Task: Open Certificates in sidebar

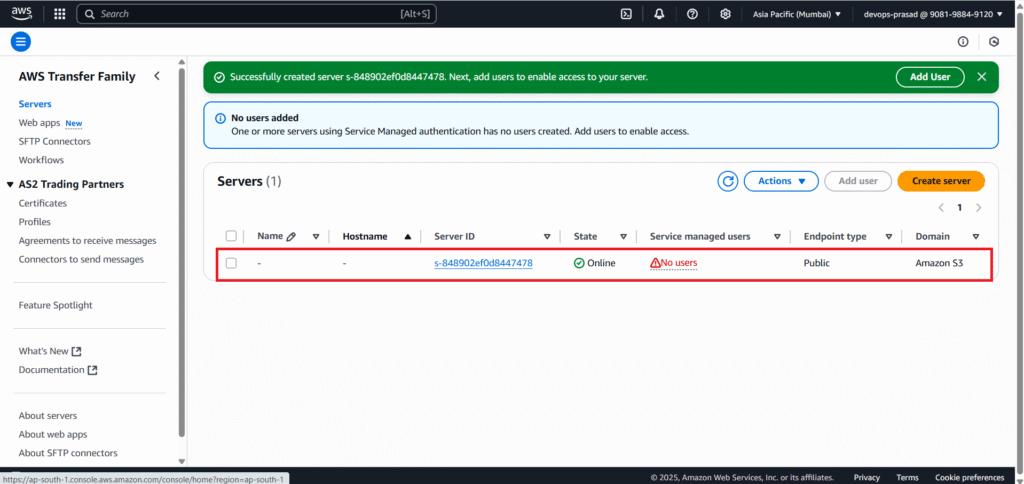Action: coord(43,203)
